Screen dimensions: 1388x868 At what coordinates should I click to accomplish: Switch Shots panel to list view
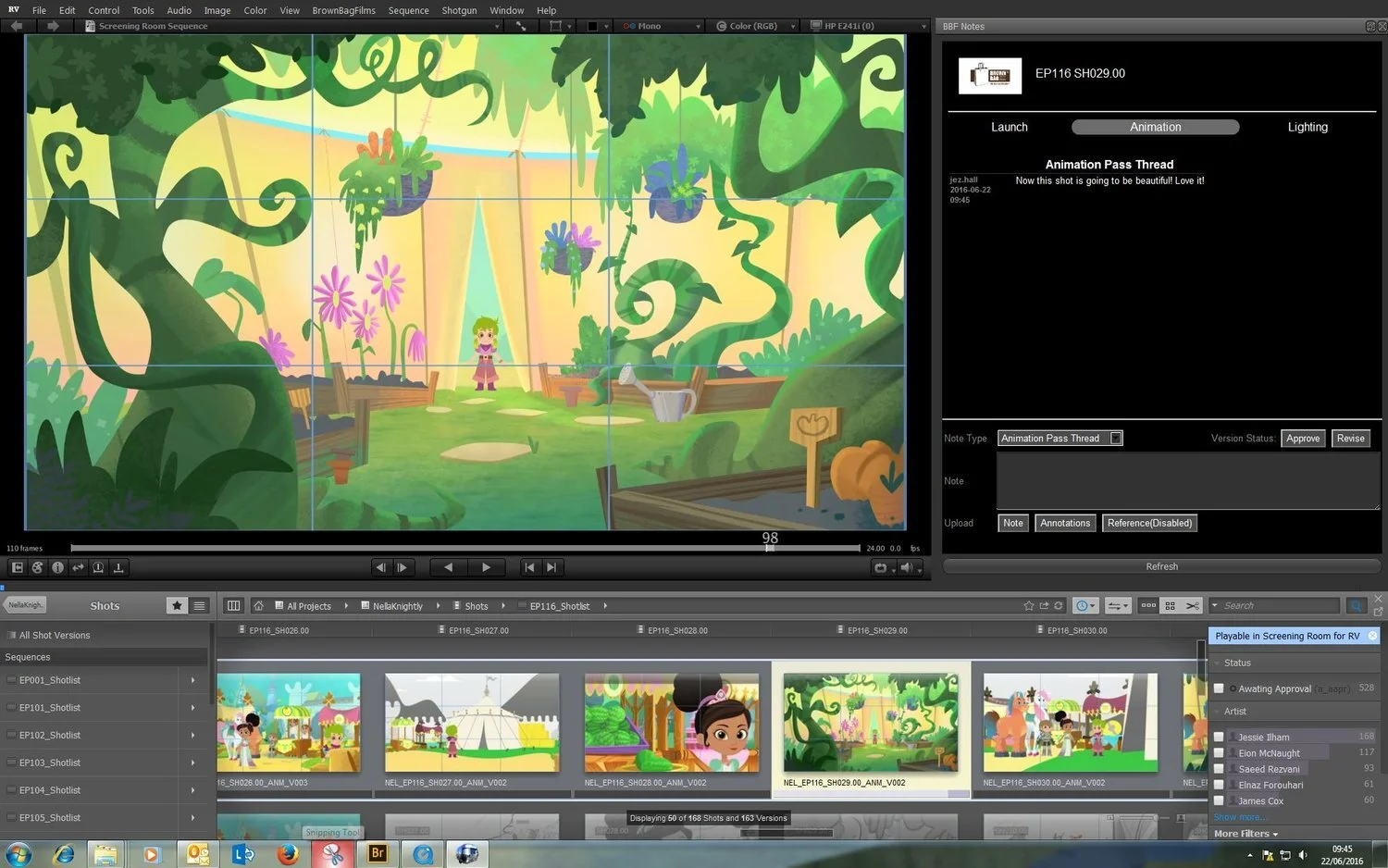click(x=199, y=605)
